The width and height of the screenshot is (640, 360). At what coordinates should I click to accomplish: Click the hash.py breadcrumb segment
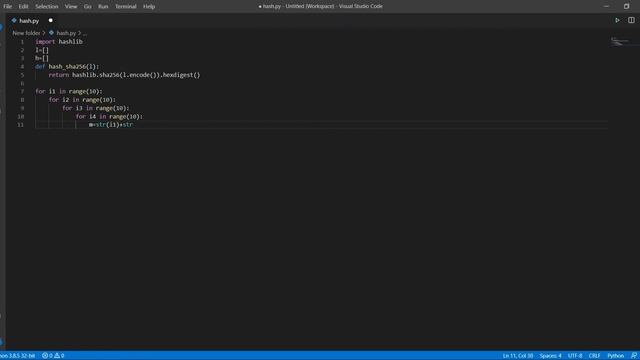point(66,33)
